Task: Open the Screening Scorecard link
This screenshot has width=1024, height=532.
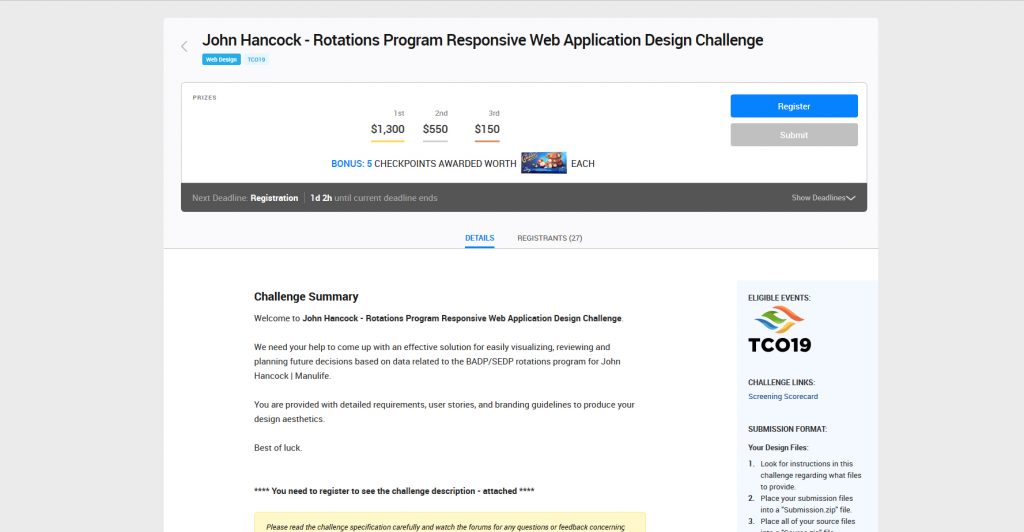Action: pyautogui.click(x=783, y=396)
